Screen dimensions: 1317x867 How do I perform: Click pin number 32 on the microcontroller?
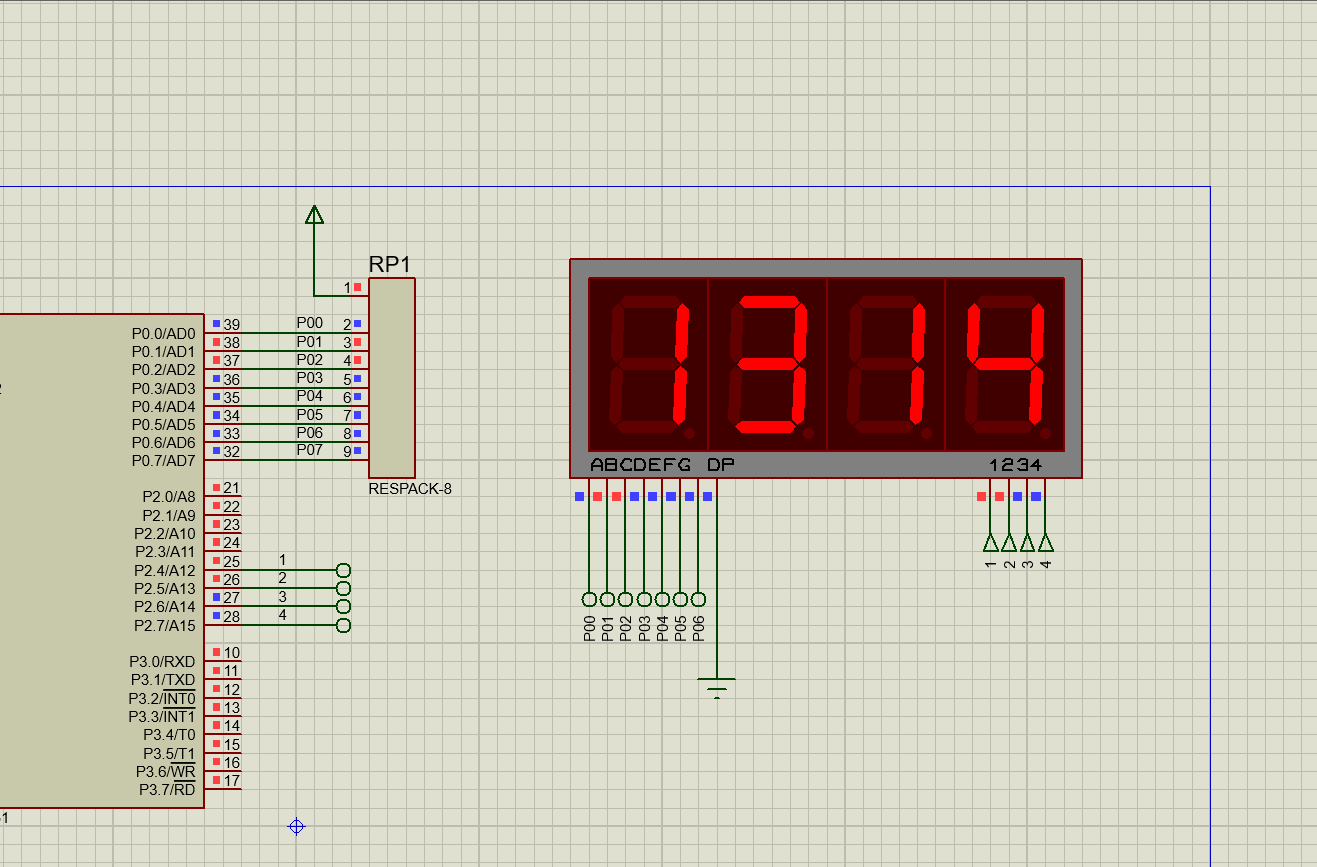(x=232, y=451)
